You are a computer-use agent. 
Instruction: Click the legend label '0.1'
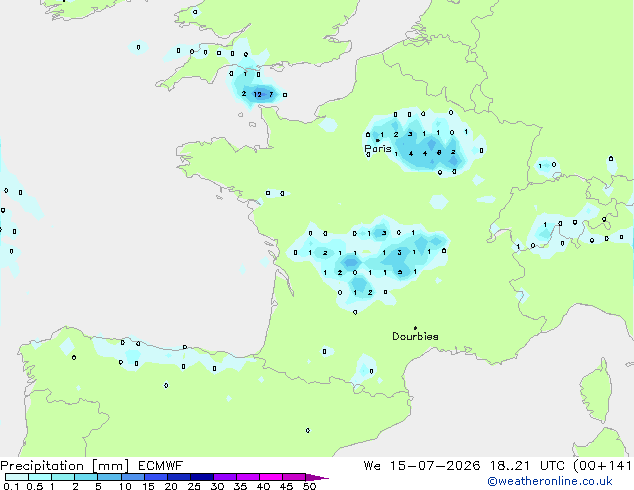(11, 486)
